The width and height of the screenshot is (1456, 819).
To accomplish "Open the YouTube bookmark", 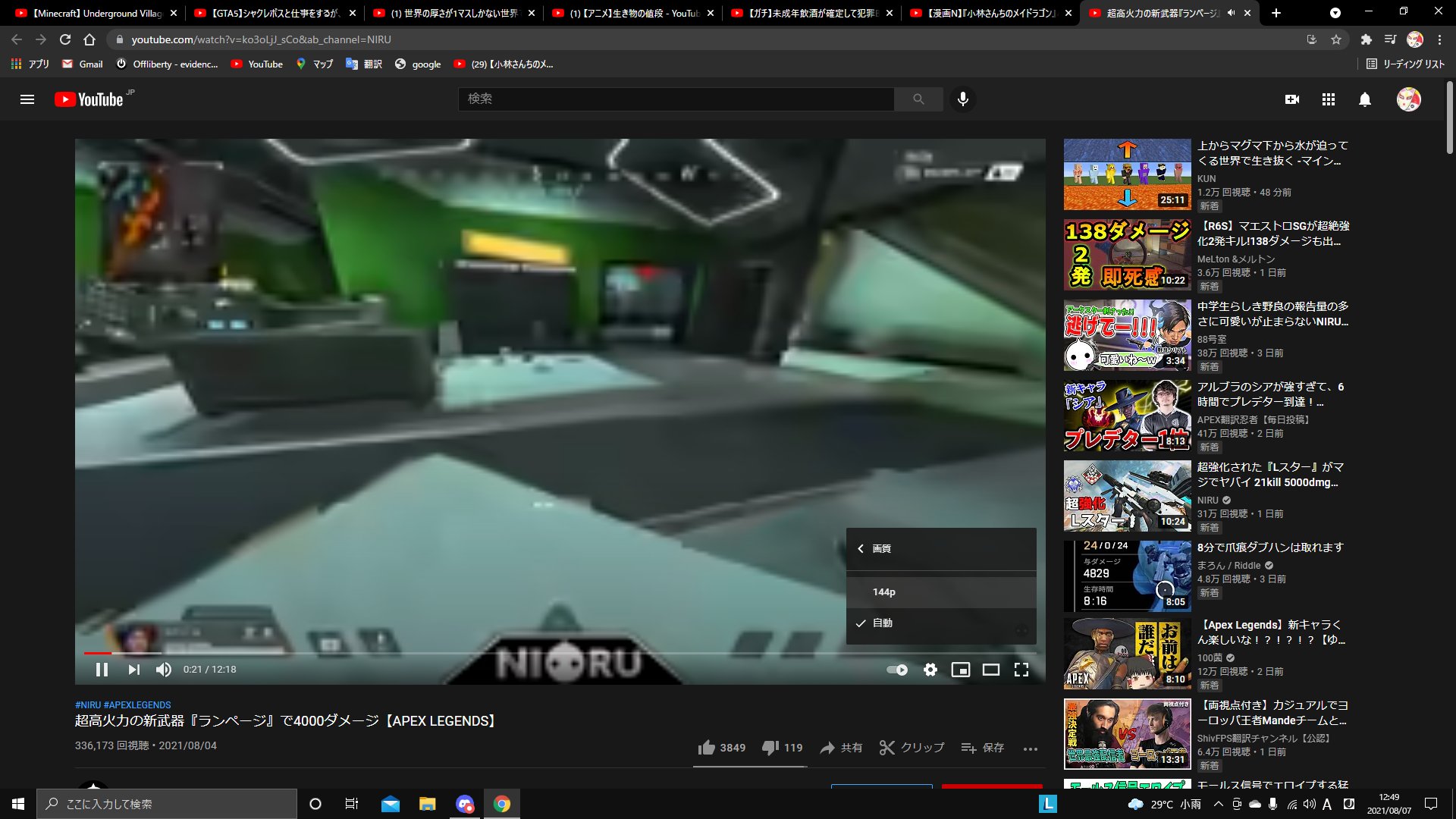I will click(257, 64).
